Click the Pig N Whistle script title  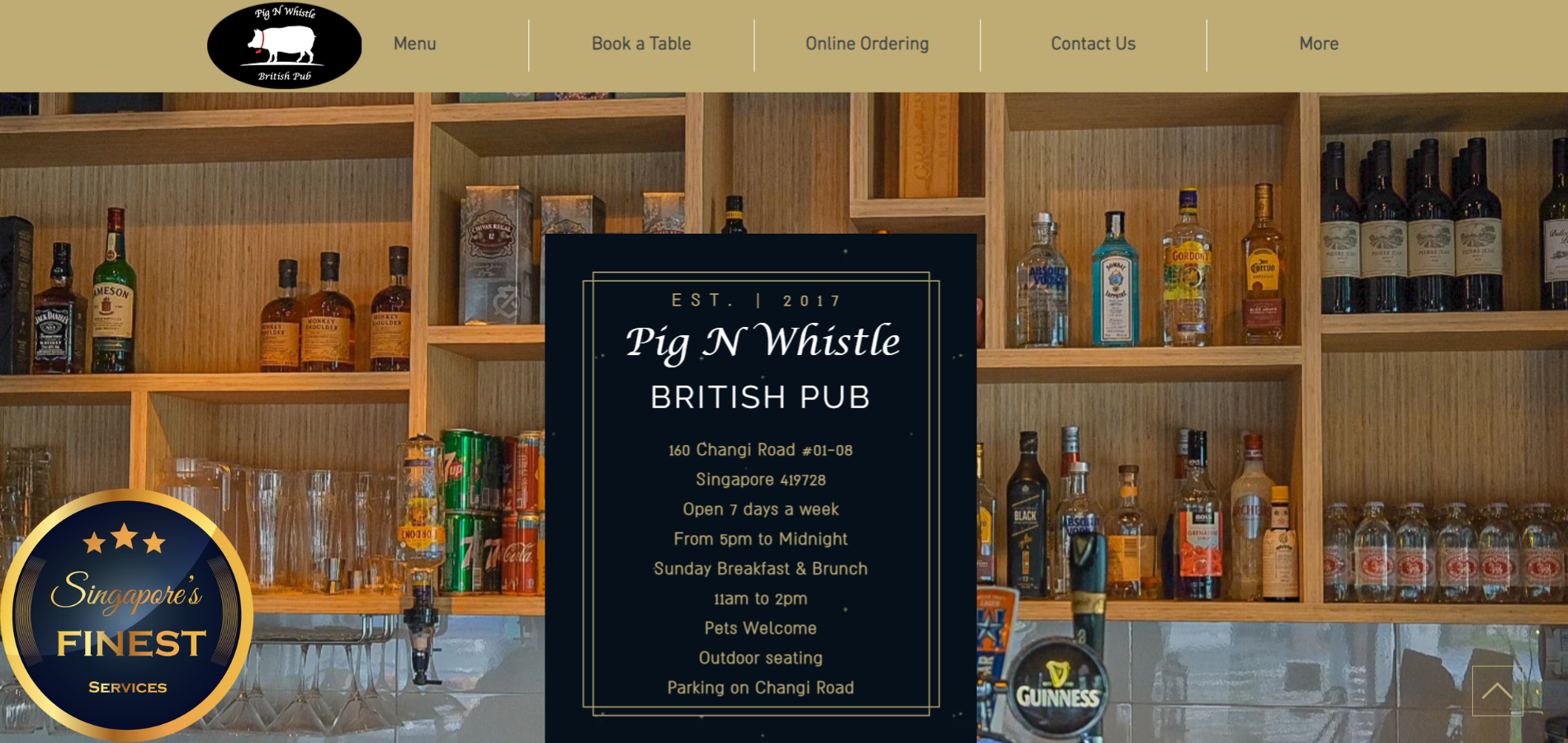click(762, 342)
